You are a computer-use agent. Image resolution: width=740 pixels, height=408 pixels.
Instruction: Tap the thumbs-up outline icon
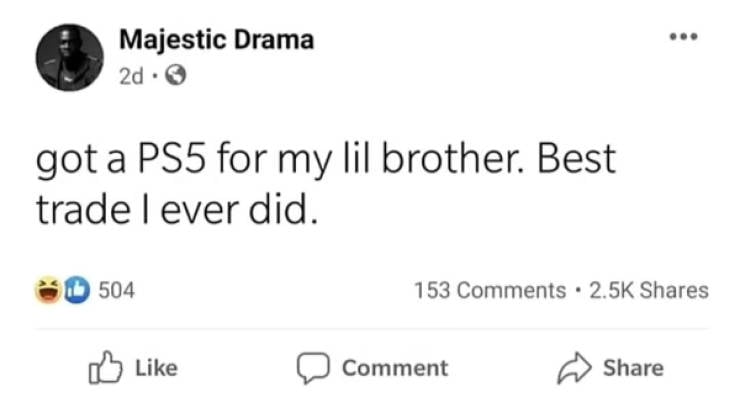(x=104, y=368)
